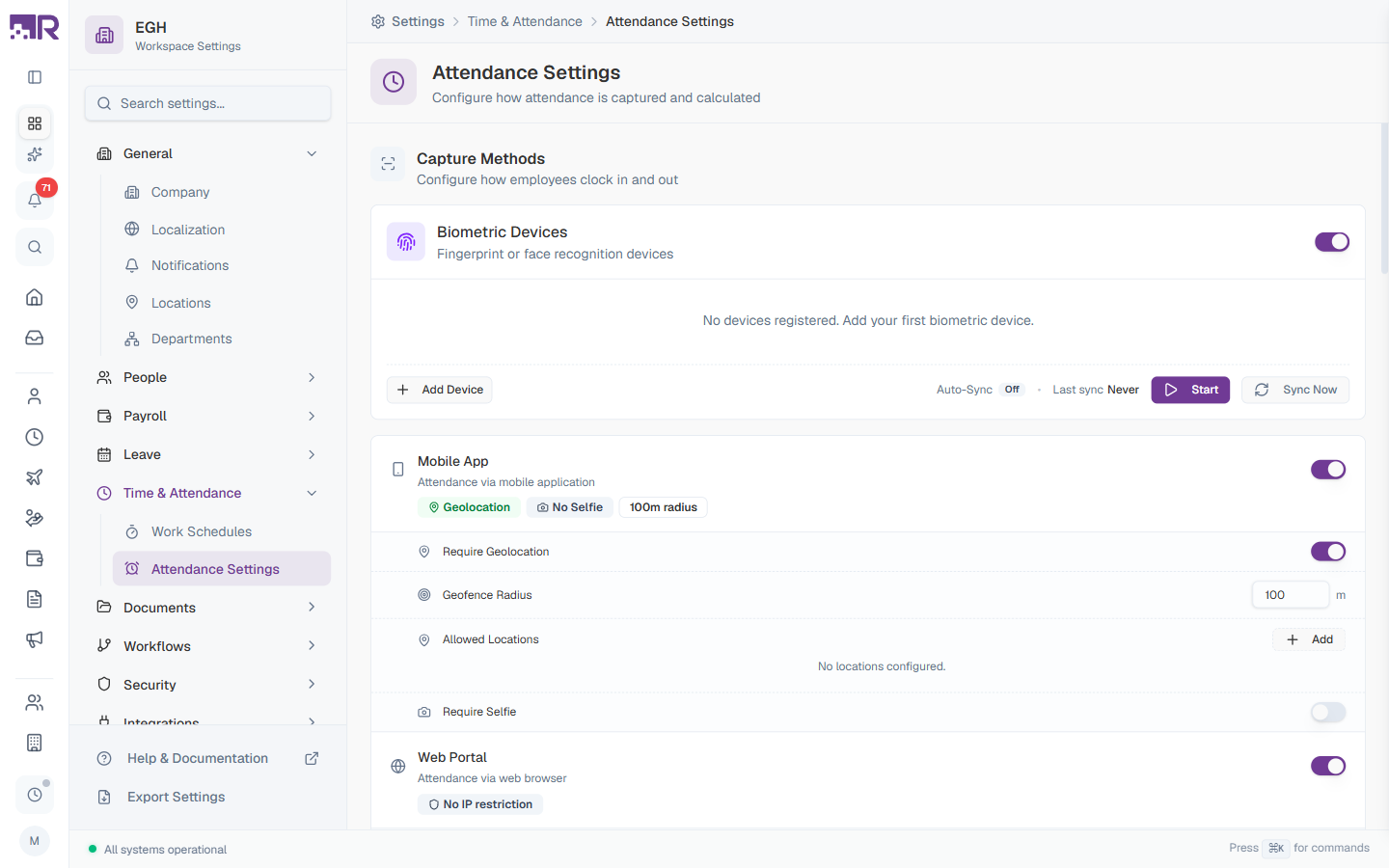The width and height of the screenshot is (1389, 868).
Task: Collapse the General section chevron
Action: click(312, 153)
